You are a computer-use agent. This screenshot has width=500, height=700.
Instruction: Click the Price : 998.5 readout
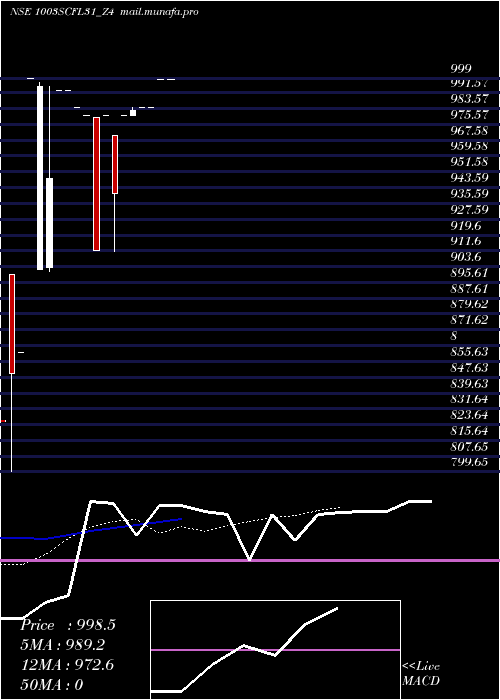tap(68, 625)
